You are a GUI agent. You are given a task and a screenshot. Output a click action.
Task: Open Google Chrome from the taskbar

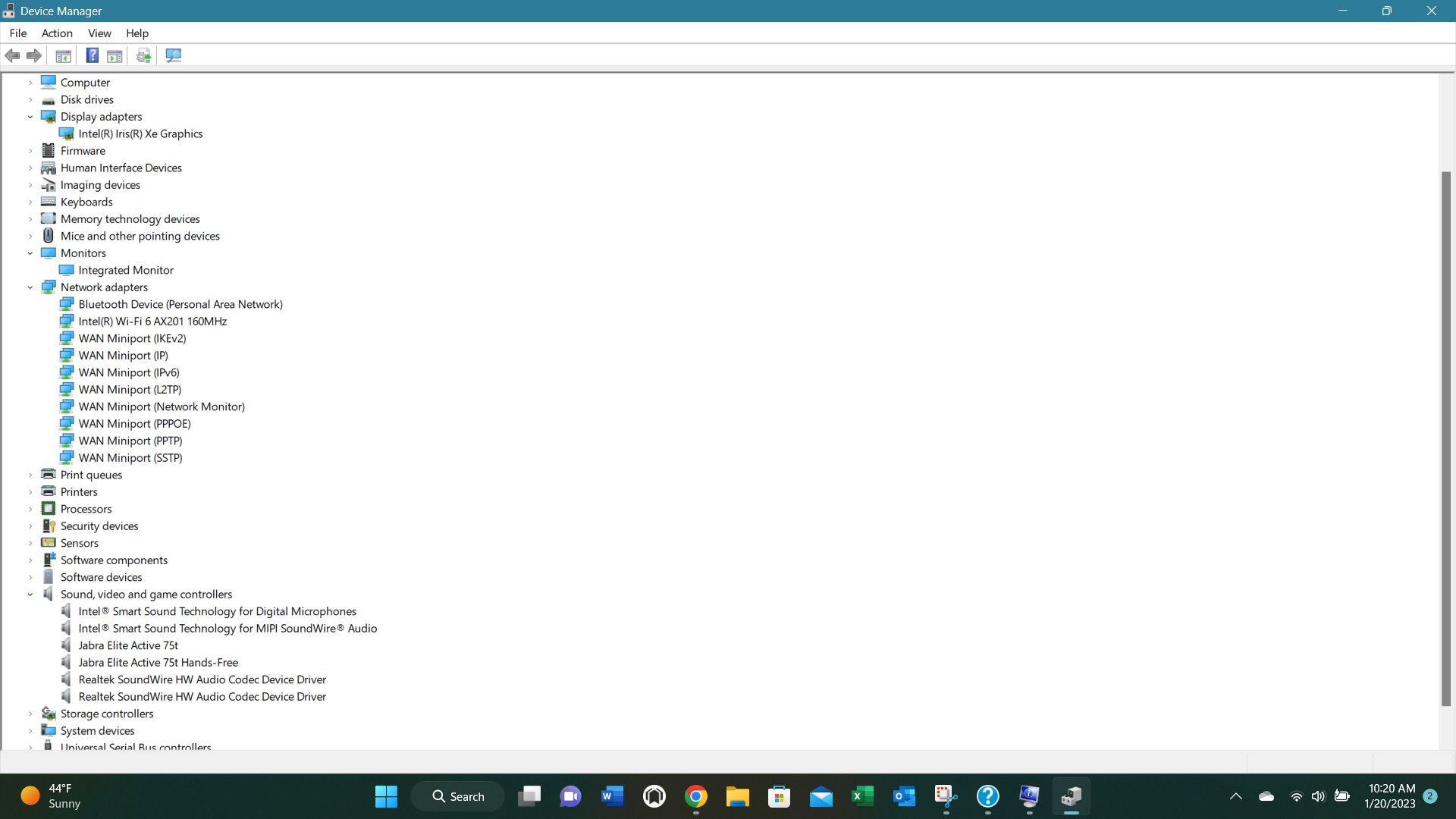coord(696,796)
